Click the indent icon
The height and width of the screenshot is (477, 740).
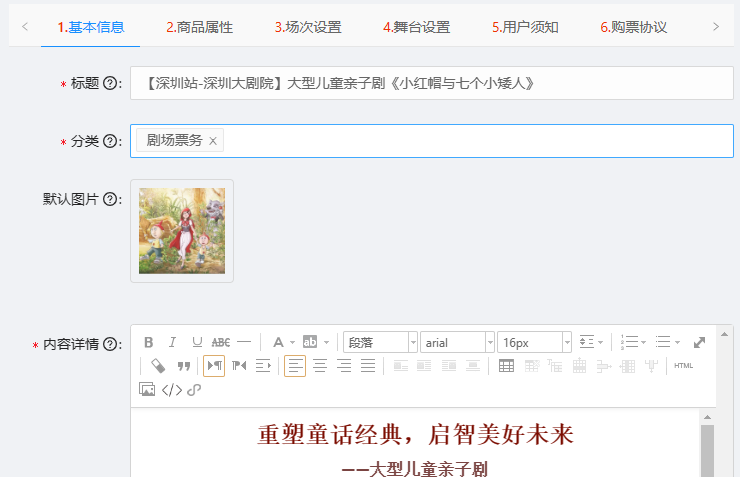[x=263, y=366]
